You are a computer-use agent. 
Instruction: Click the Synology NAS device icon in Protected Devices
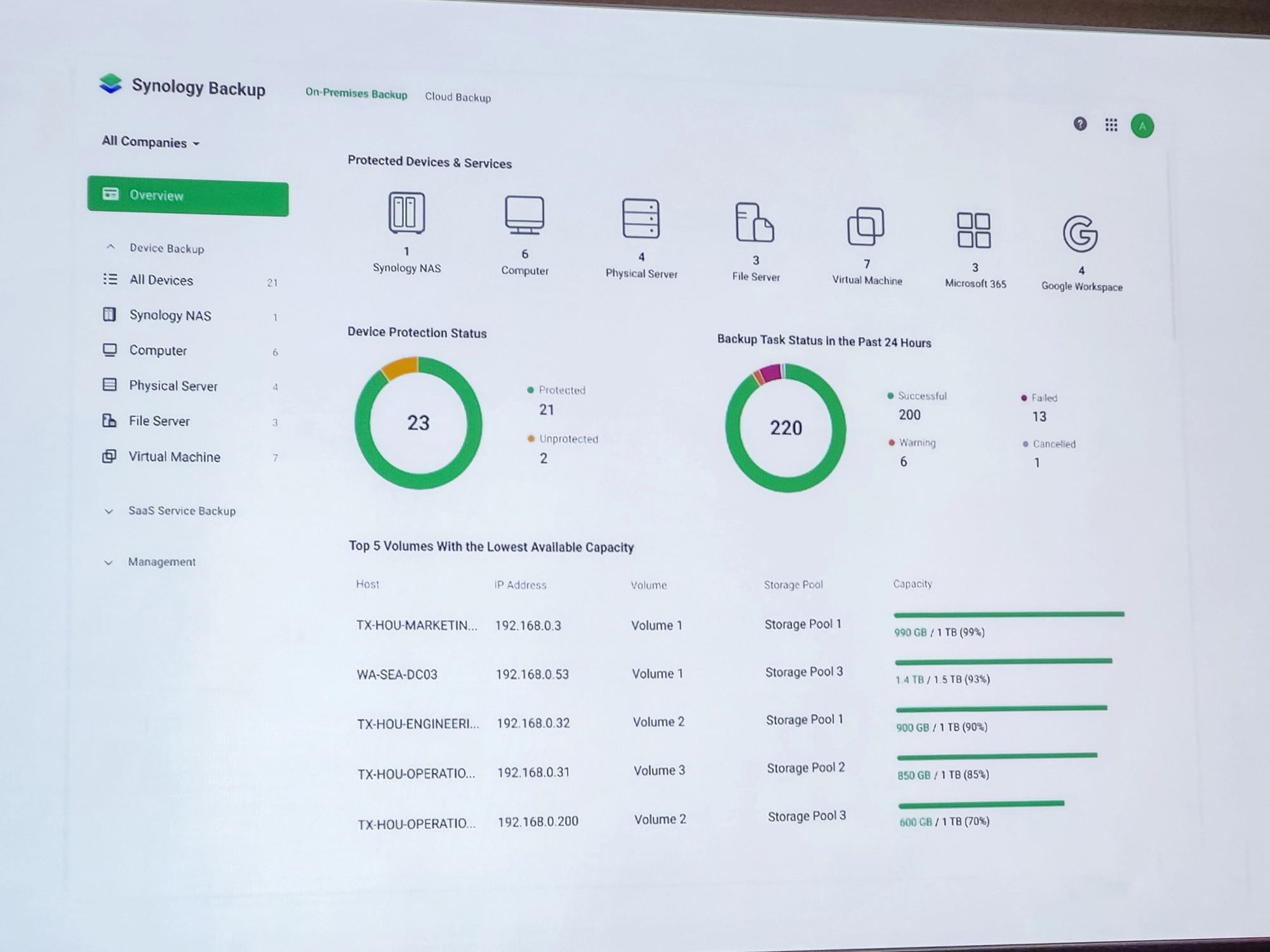406,213
